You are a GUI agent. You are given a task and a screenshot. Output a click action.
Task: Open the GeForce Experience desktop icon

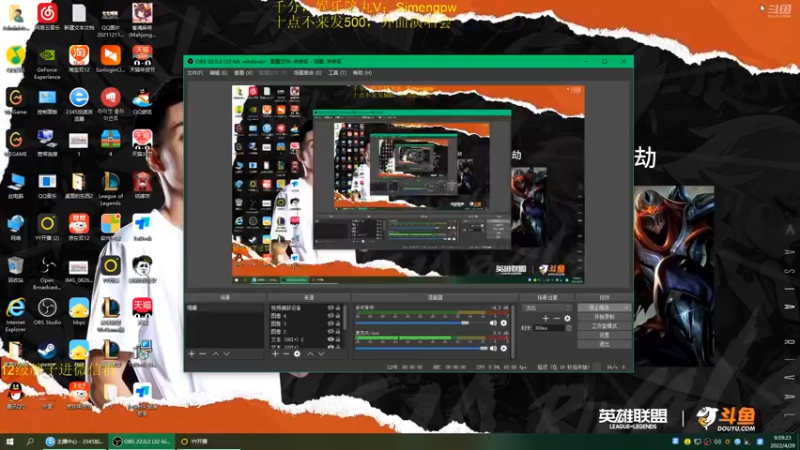(47, 63)
